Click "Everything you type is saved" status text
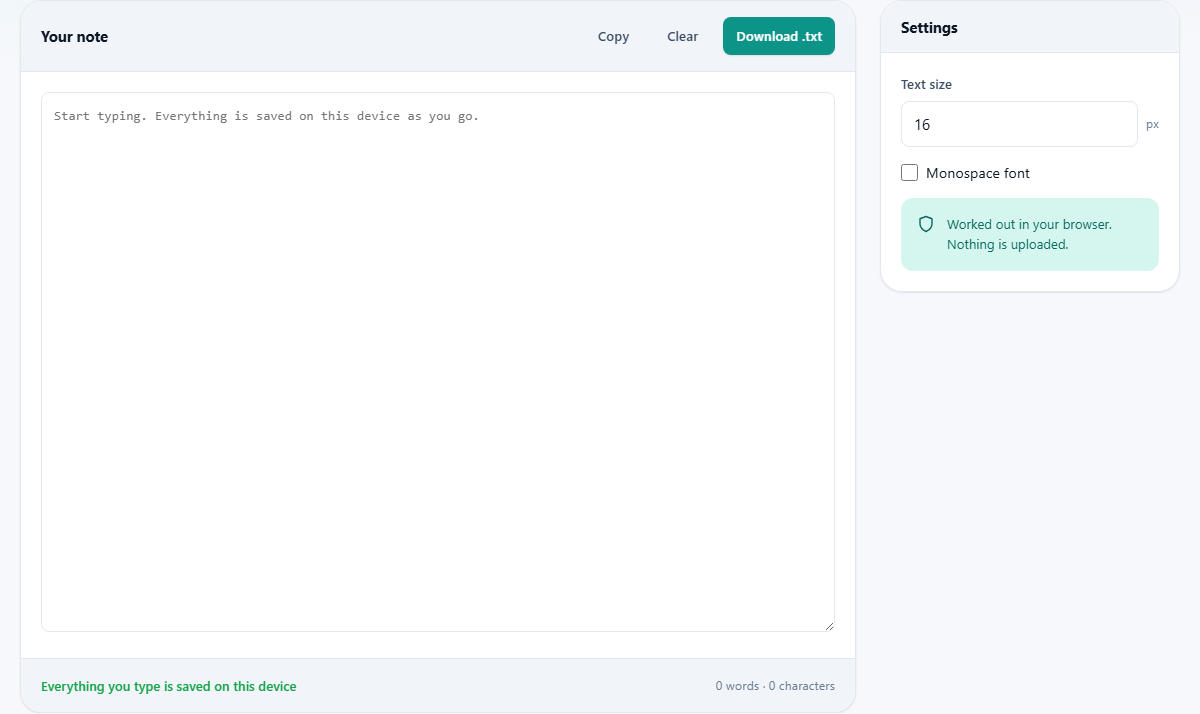The height and width of the screenshot is (714, 1200). click(x=168, y=686)
